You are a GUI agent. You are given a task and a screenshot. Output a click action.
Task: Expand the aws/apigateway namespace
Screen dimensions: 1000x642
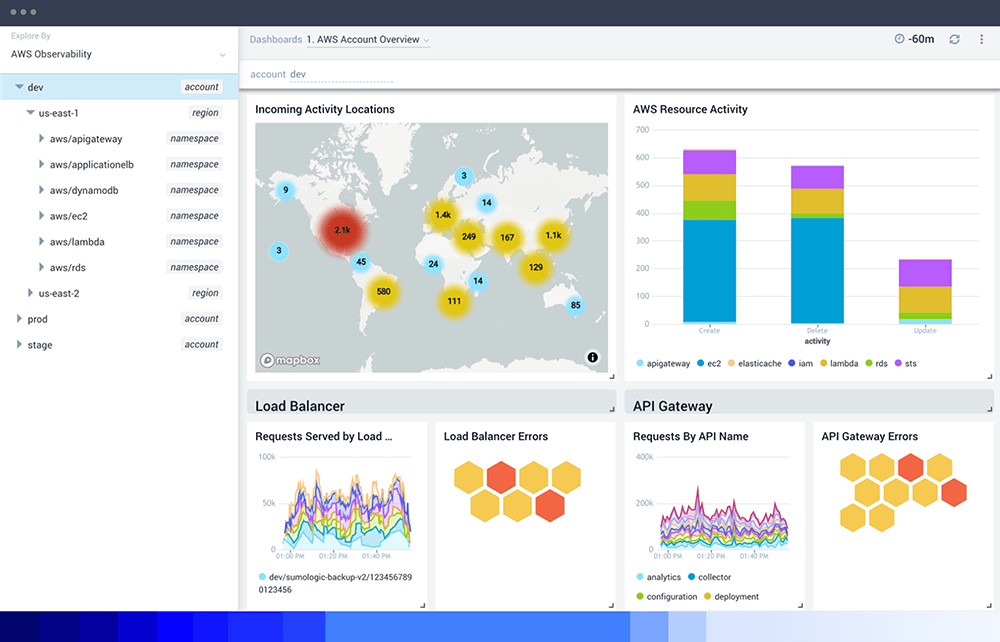pyautogui.click(x=41, y=138)
